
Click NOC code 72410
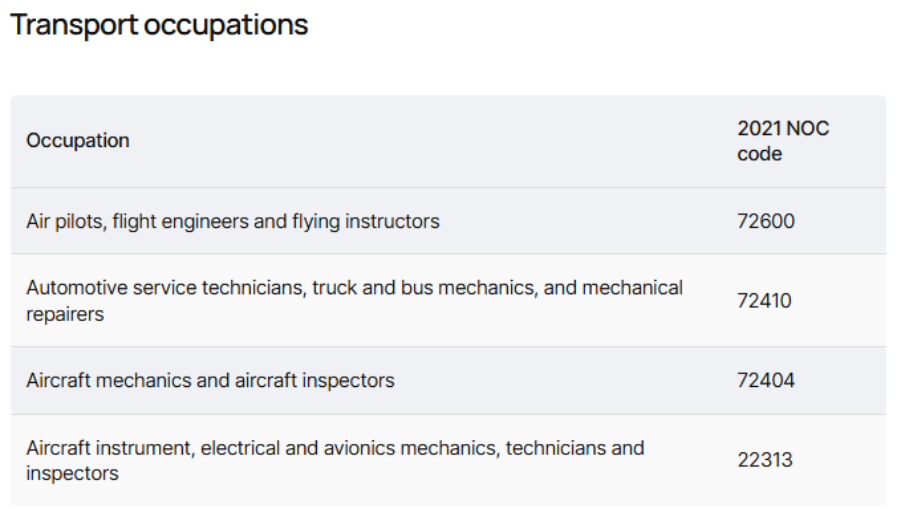pos(764,300)
